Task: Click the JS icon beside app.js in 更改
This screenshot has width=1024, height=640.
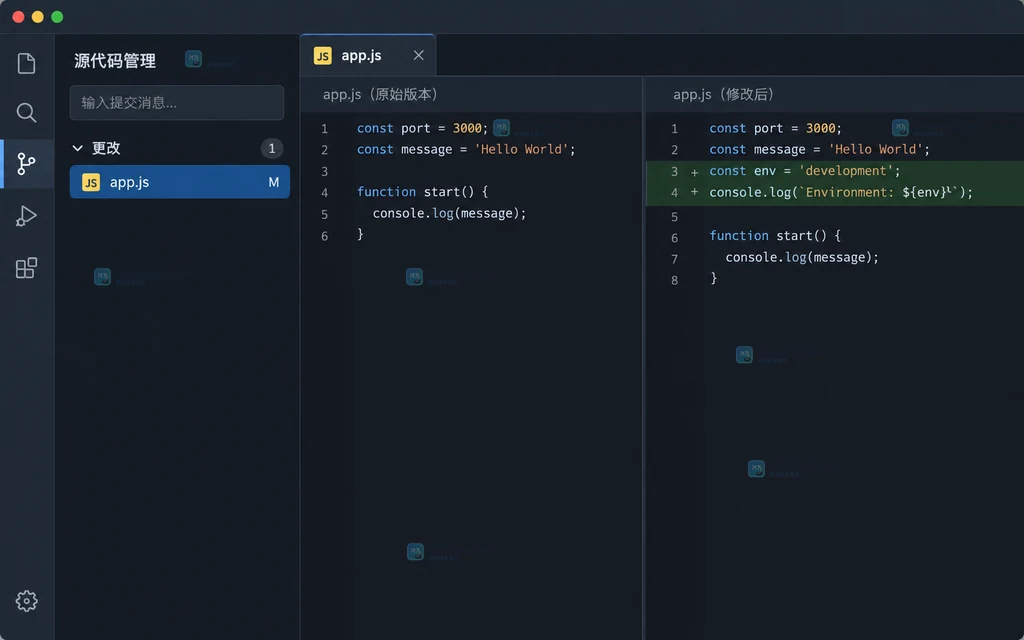Action: pos(91,182)
